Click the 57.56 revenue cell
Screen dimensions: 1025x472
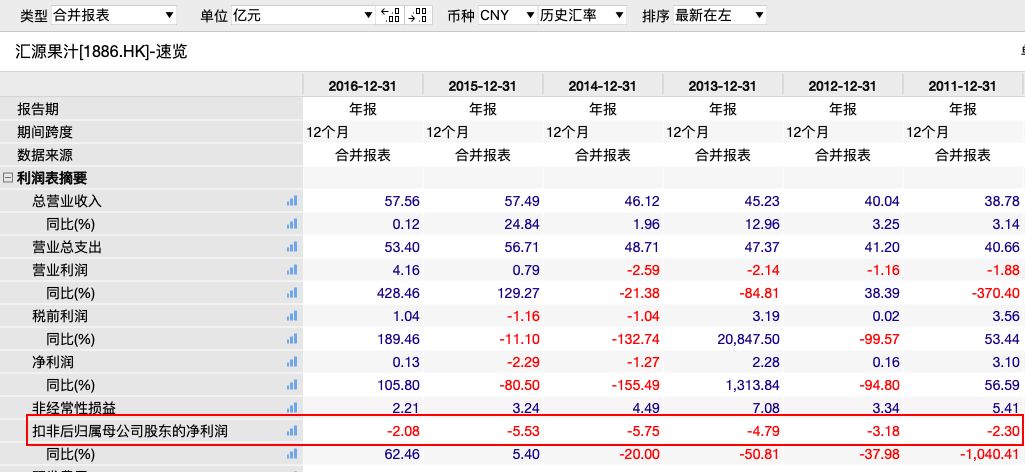[403, 201]
